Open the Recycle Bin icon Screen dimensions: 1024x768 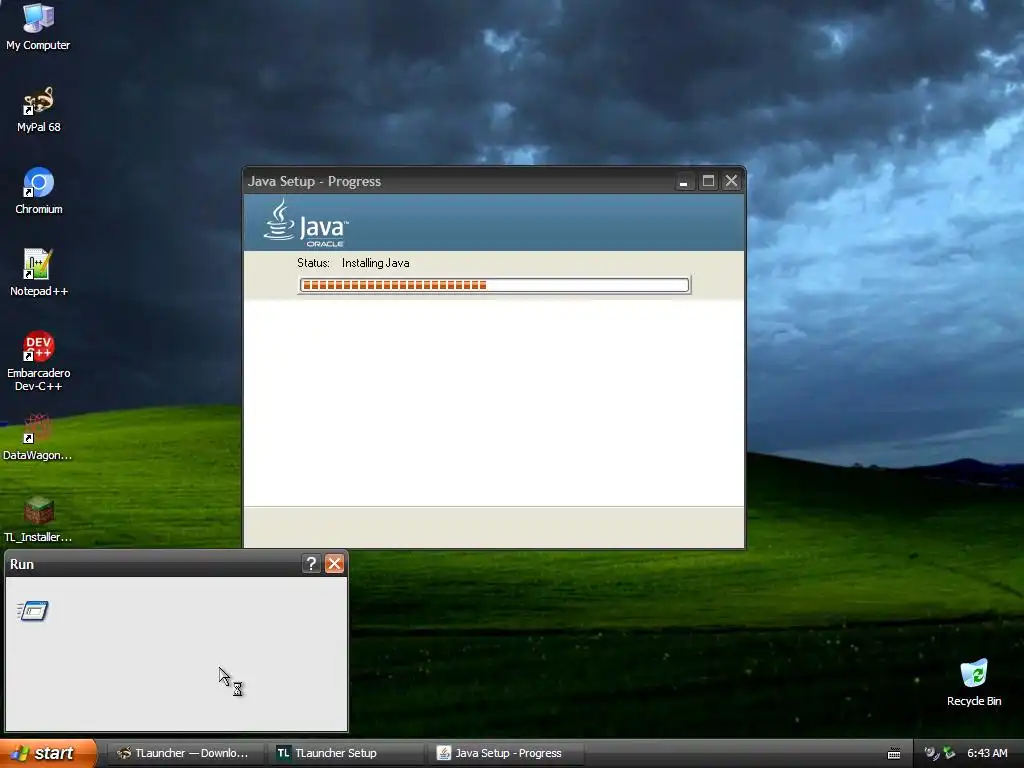point(974,683)
